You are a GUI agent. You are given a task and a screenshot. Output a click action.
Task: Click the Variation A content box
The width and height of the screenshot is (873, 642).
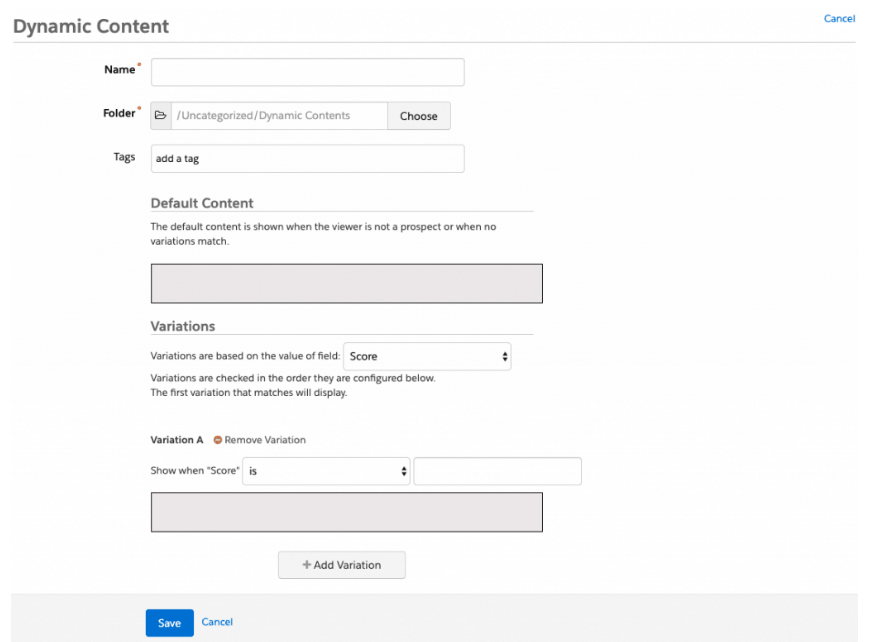click(346, 512)
